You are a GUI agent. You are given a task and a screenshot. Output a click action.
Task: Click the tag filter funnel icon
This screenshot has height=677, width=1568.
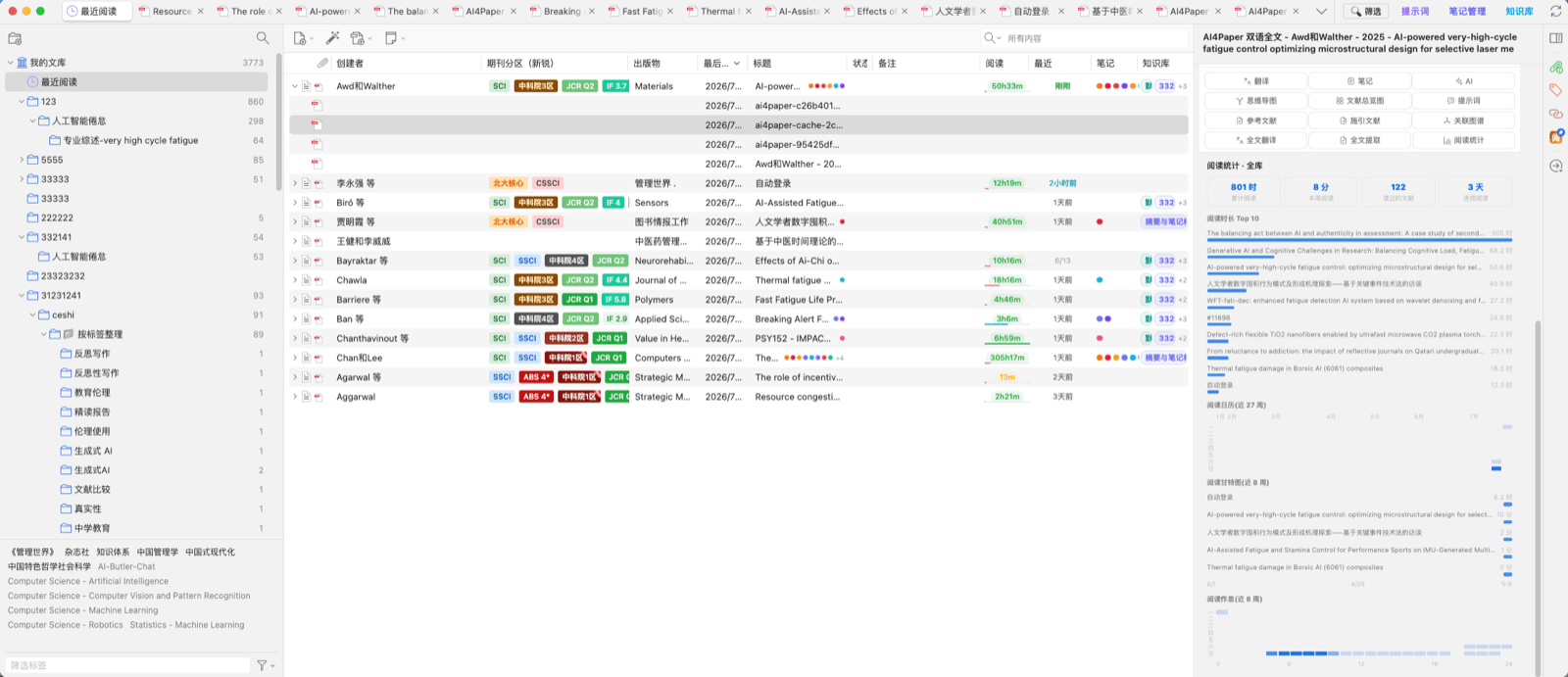(262, 665)
